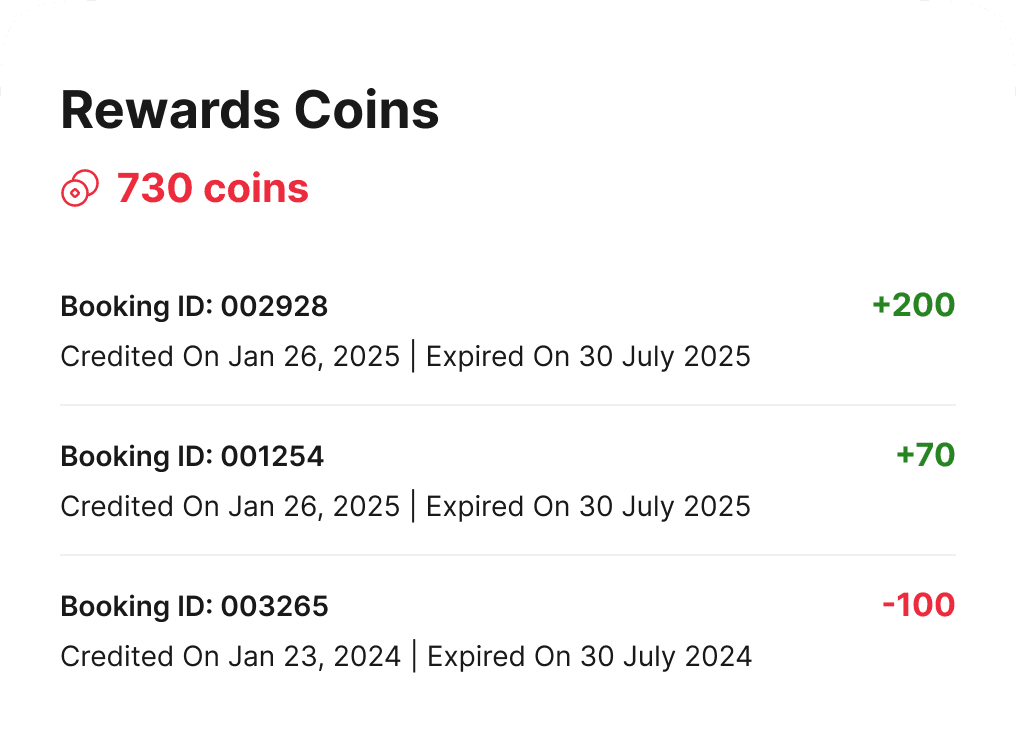This screenshot has width=1016, height=756.
Task: Click Expired On 30 July 2025 in second entry
Action: pos(588,506)
